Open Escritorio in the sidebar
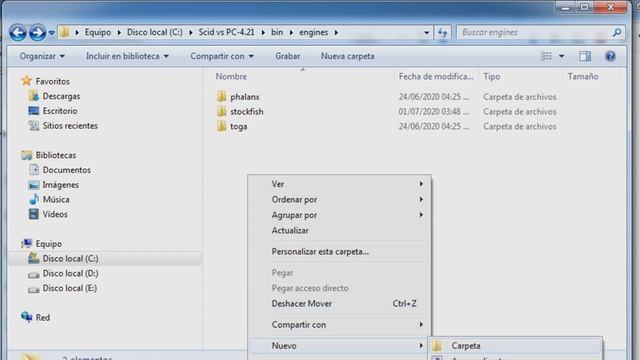Viewport: 640px width, 360px height. (60, 111)
